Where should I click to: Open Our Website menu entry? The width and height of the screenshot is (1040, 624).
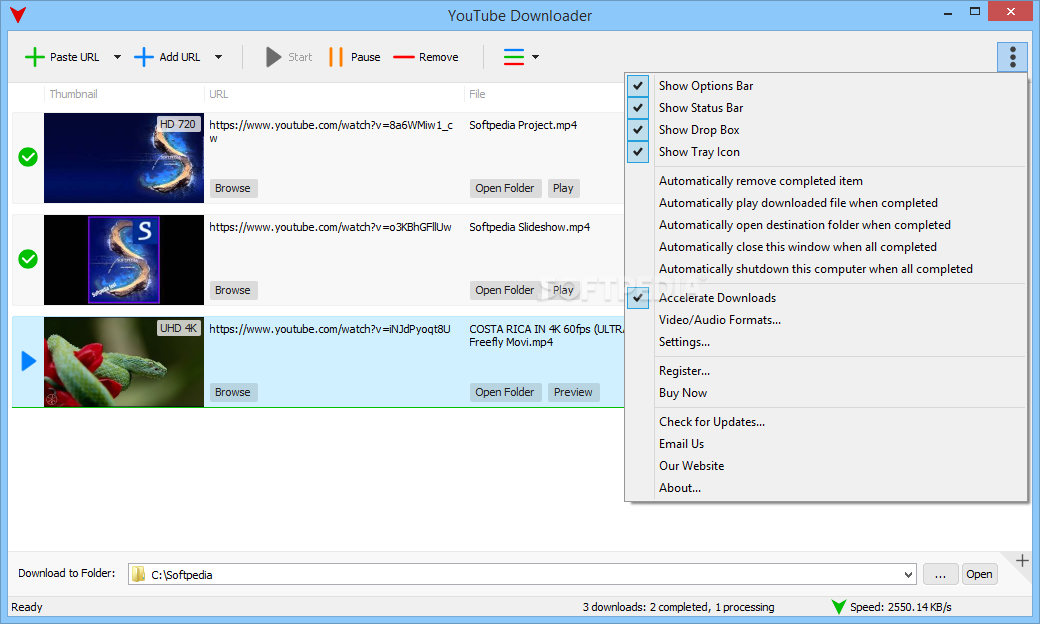click(x=826, y=466)
